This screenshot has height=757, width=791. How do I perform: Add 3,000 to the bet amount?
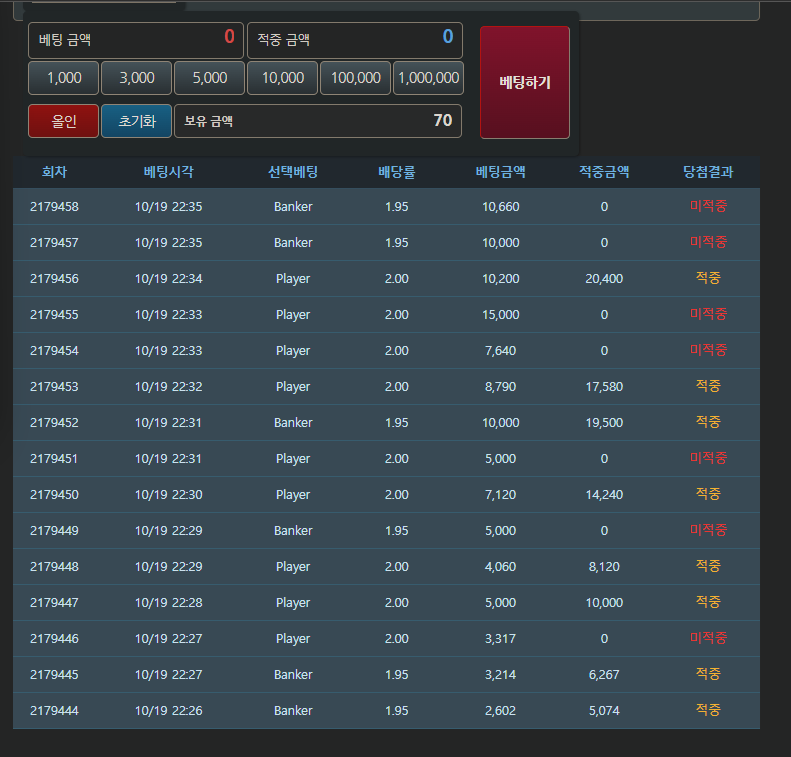pos(137,78)
